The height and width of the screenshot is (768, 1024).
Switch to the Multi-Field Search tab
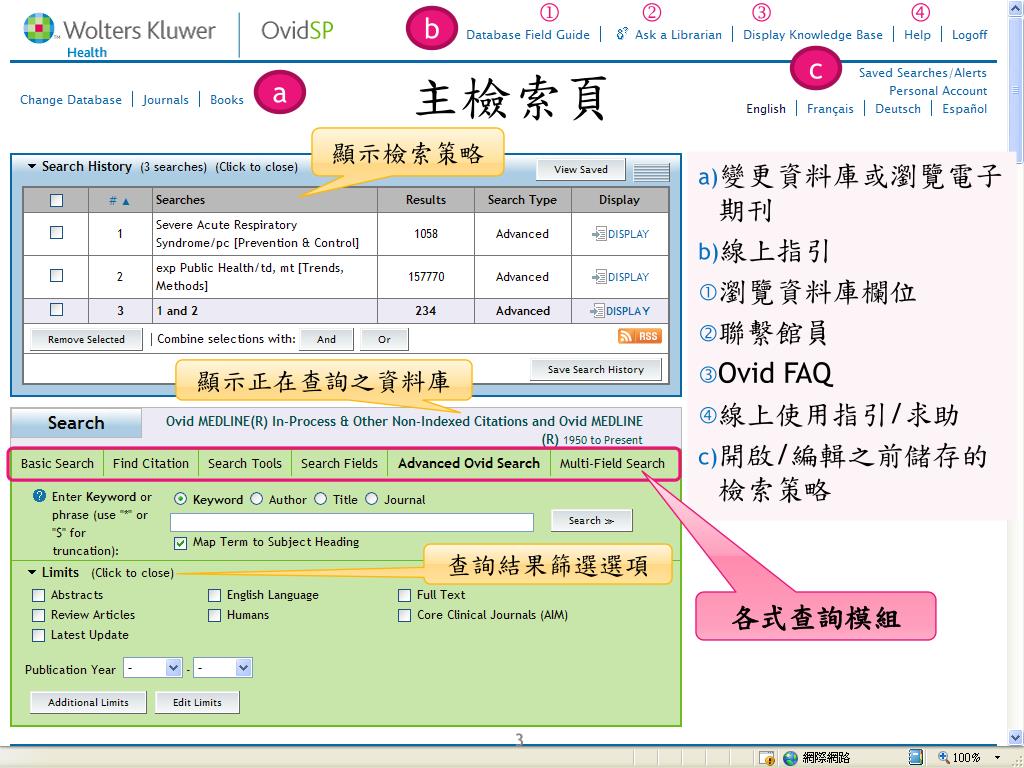(x=612, y=464)
